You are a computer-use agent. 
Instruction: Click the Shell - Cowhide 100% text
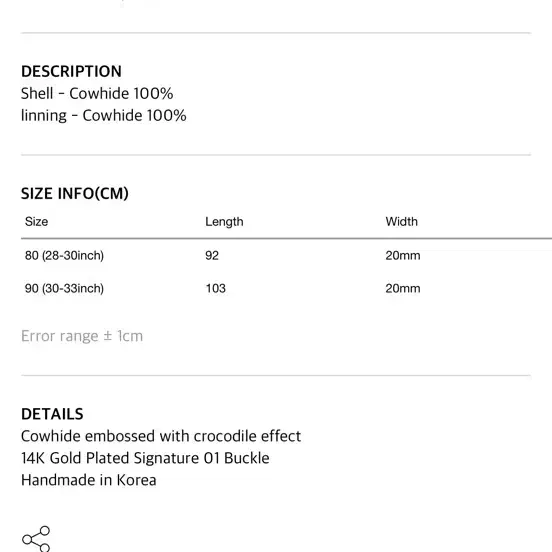[x=97, y=94]
